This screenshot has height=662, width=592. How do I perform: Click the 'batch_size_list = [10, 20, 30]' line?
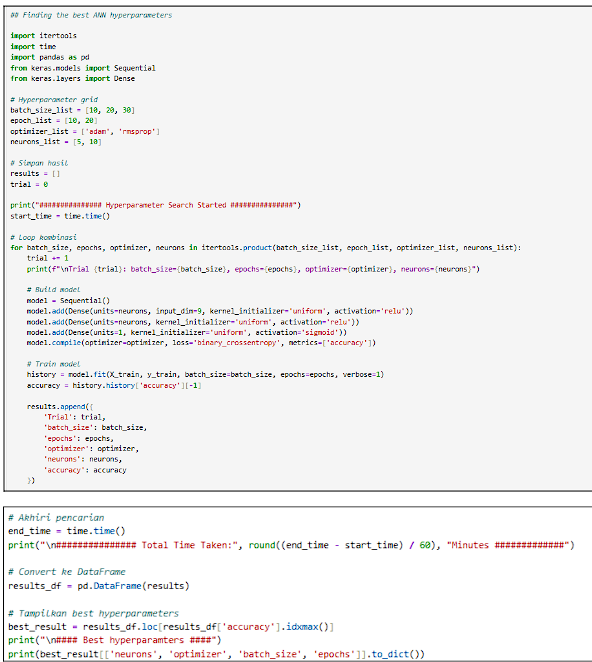pyautogui.click(x=73, y=110)
